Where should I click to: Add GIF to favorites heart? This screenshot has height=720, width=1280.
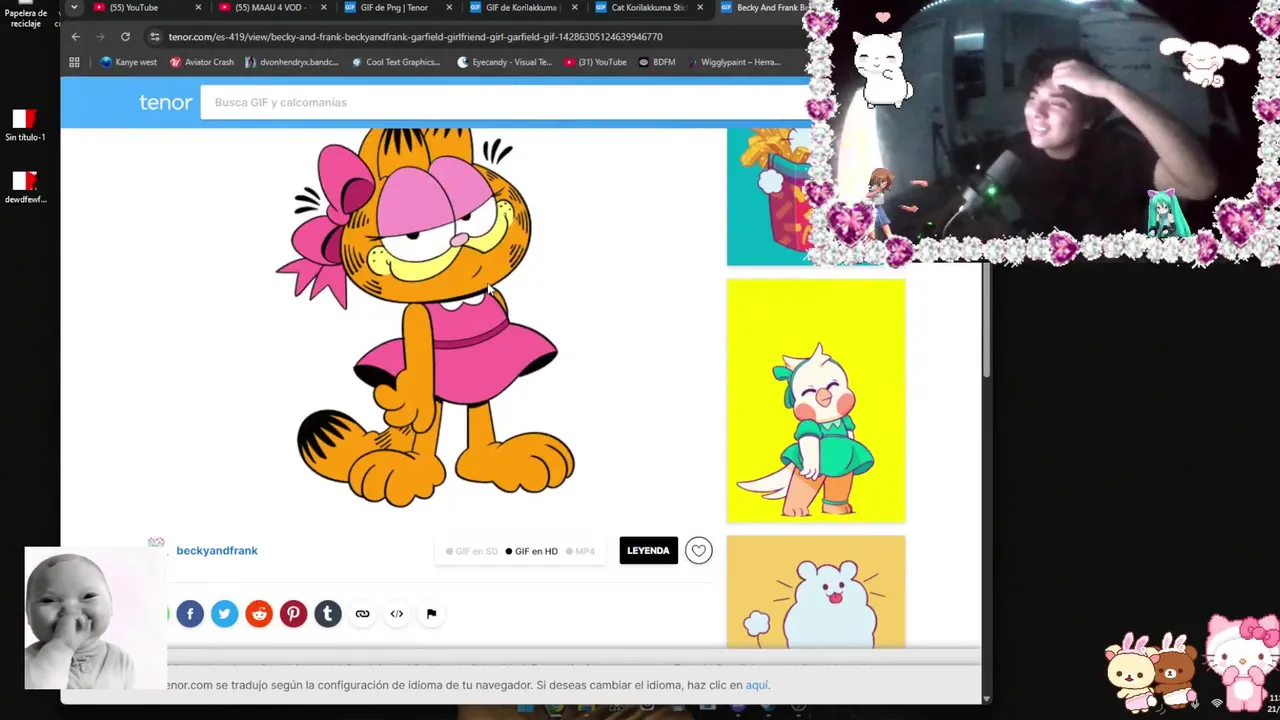[699, 551]
